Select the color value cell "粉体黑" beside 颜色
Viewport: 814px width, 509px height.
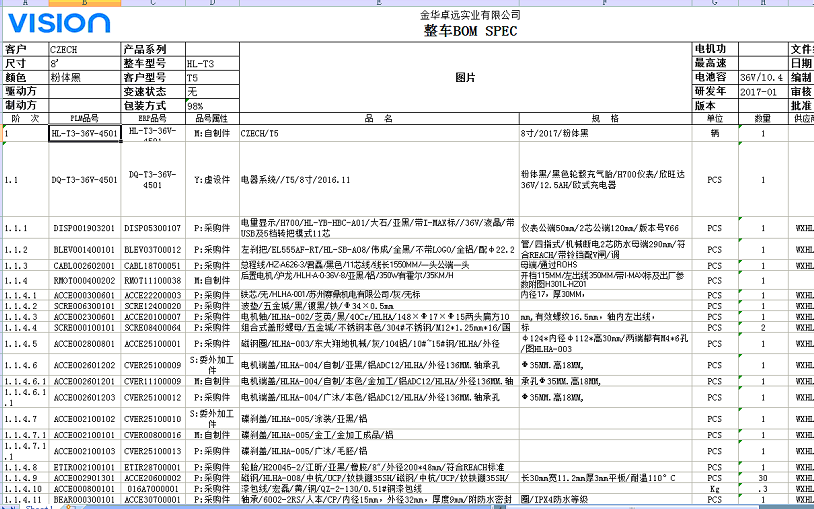[85, 78]
